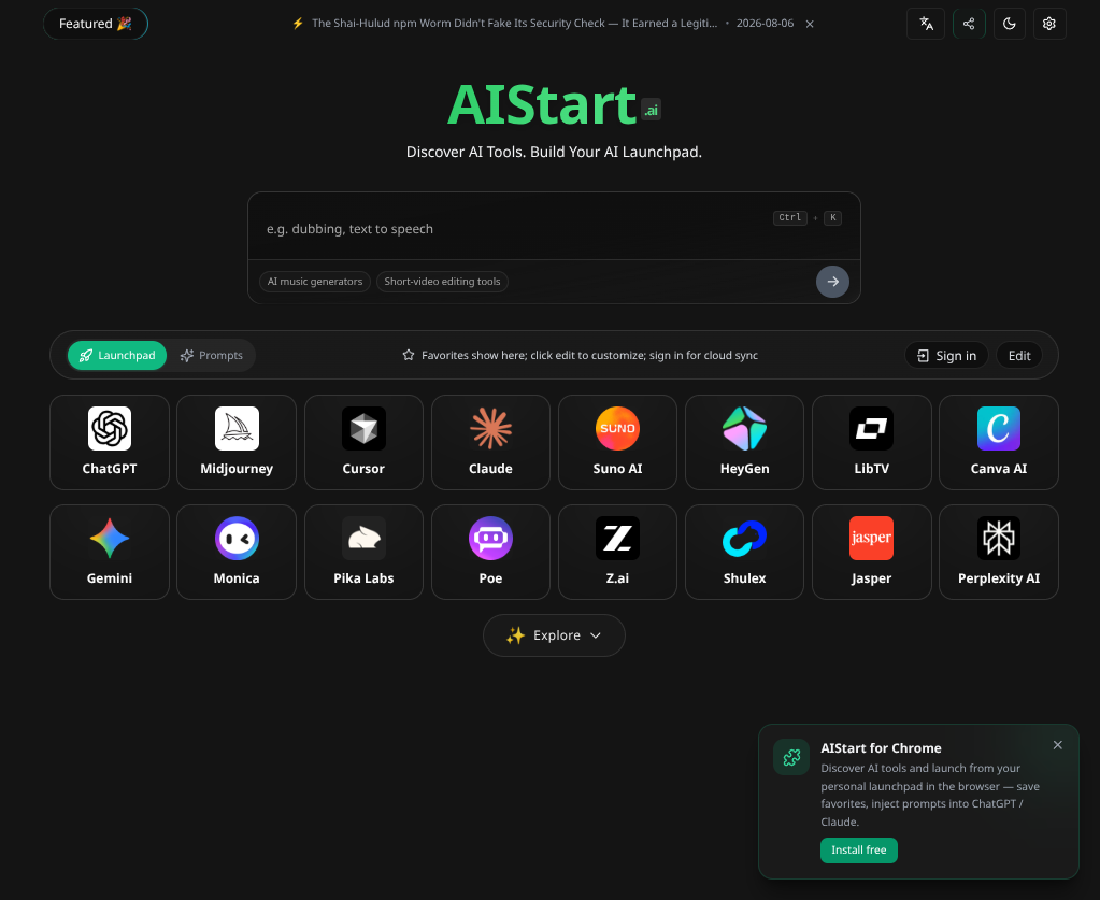Open the LibTV tile

871,442
